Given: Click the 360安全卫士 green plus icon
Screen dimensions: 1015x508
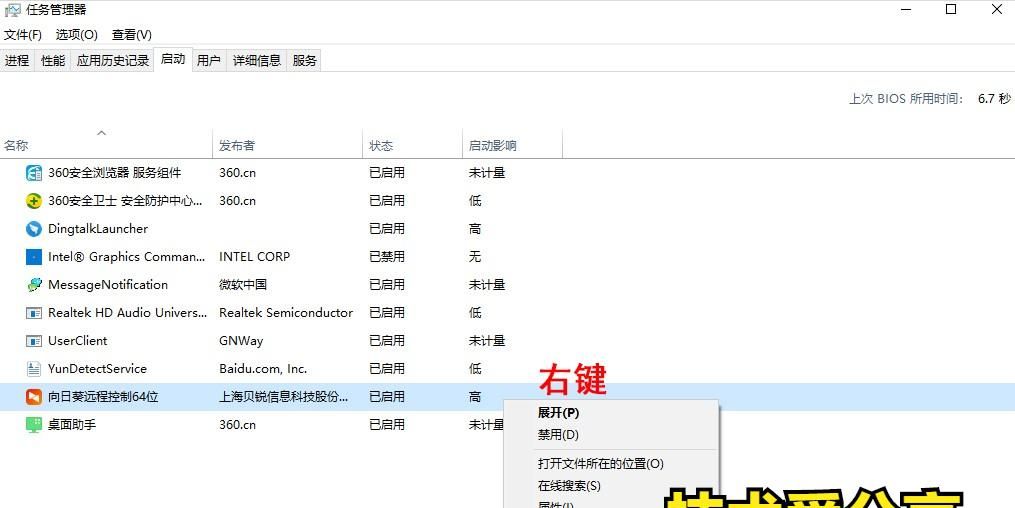Looking at the screenshot, I should [34, 201].
